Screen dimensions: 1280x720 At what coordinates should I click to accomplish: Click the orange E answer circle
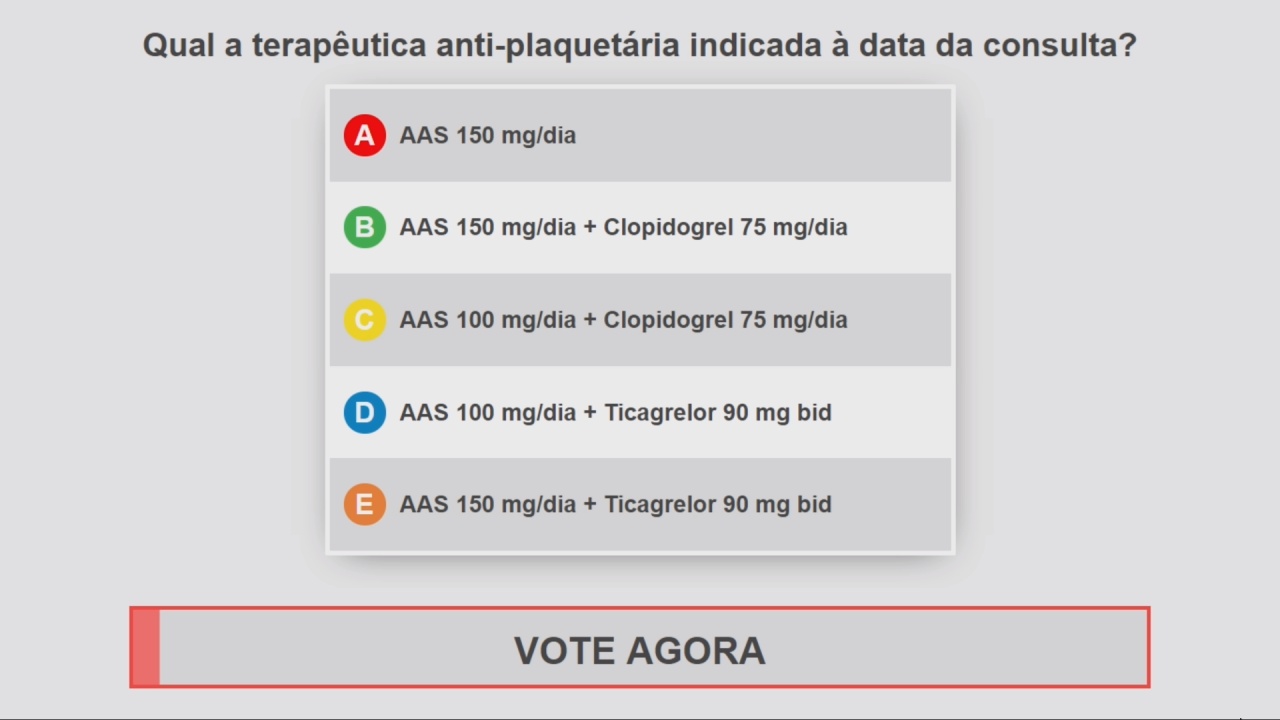(365, 504)
